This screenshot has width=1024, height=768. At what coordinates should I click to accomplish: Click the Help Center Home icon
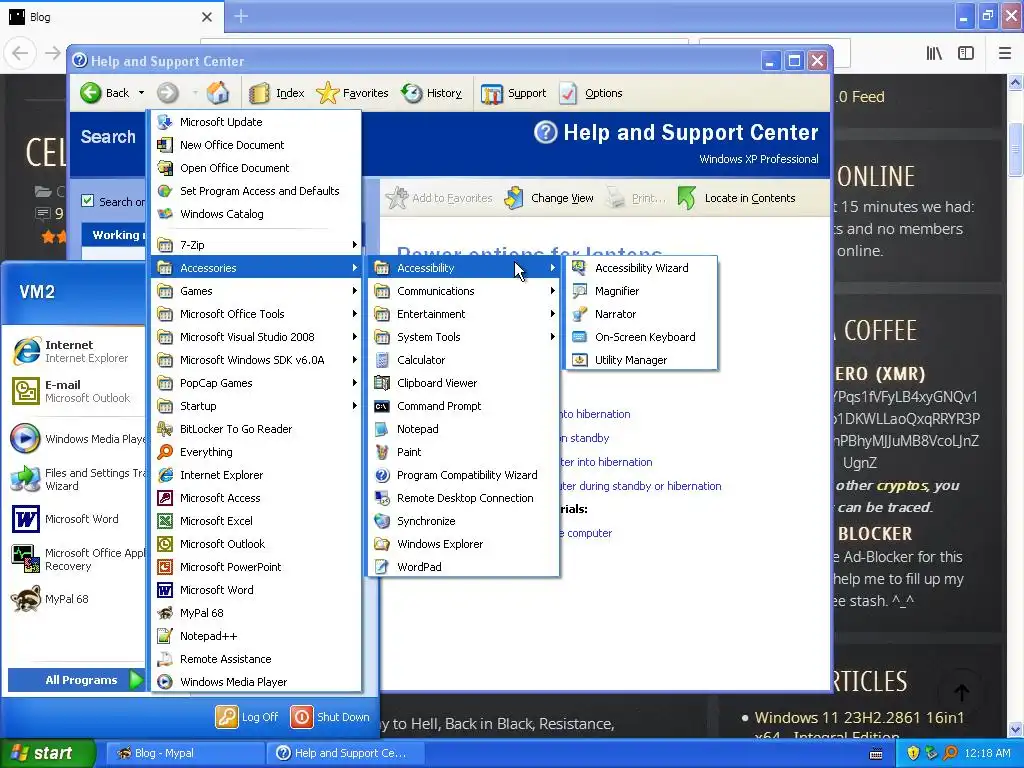(218, 93)
